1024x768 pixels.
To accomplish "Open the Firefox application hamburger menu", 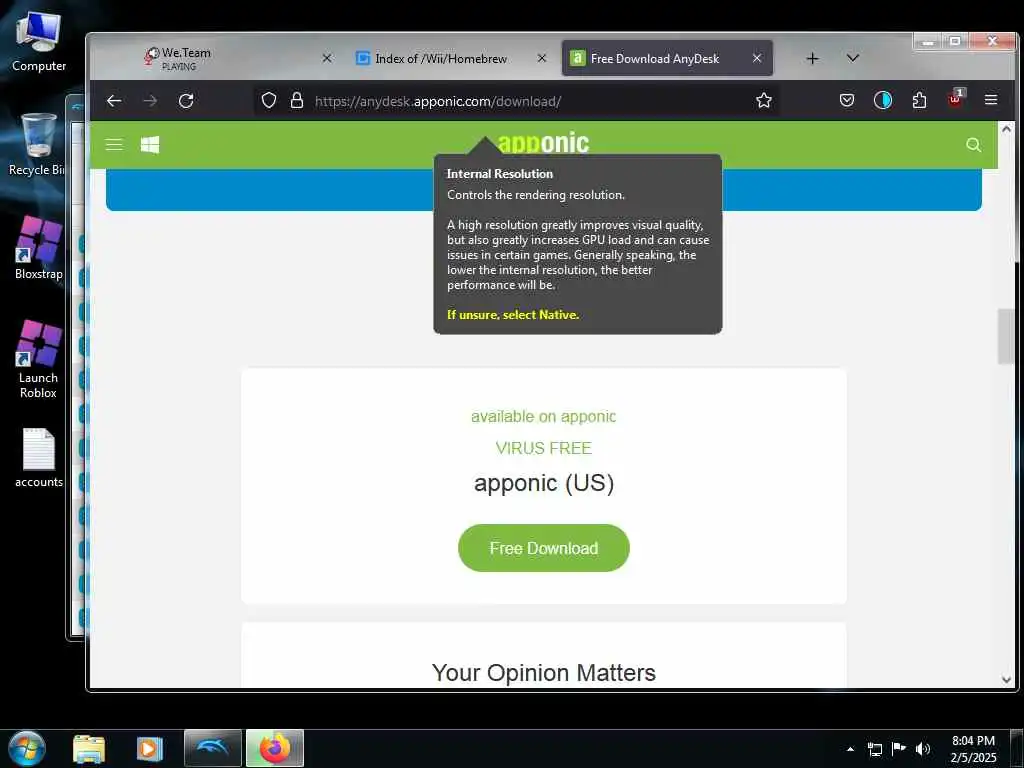I will pyautogui.click(x=991, y=100).
